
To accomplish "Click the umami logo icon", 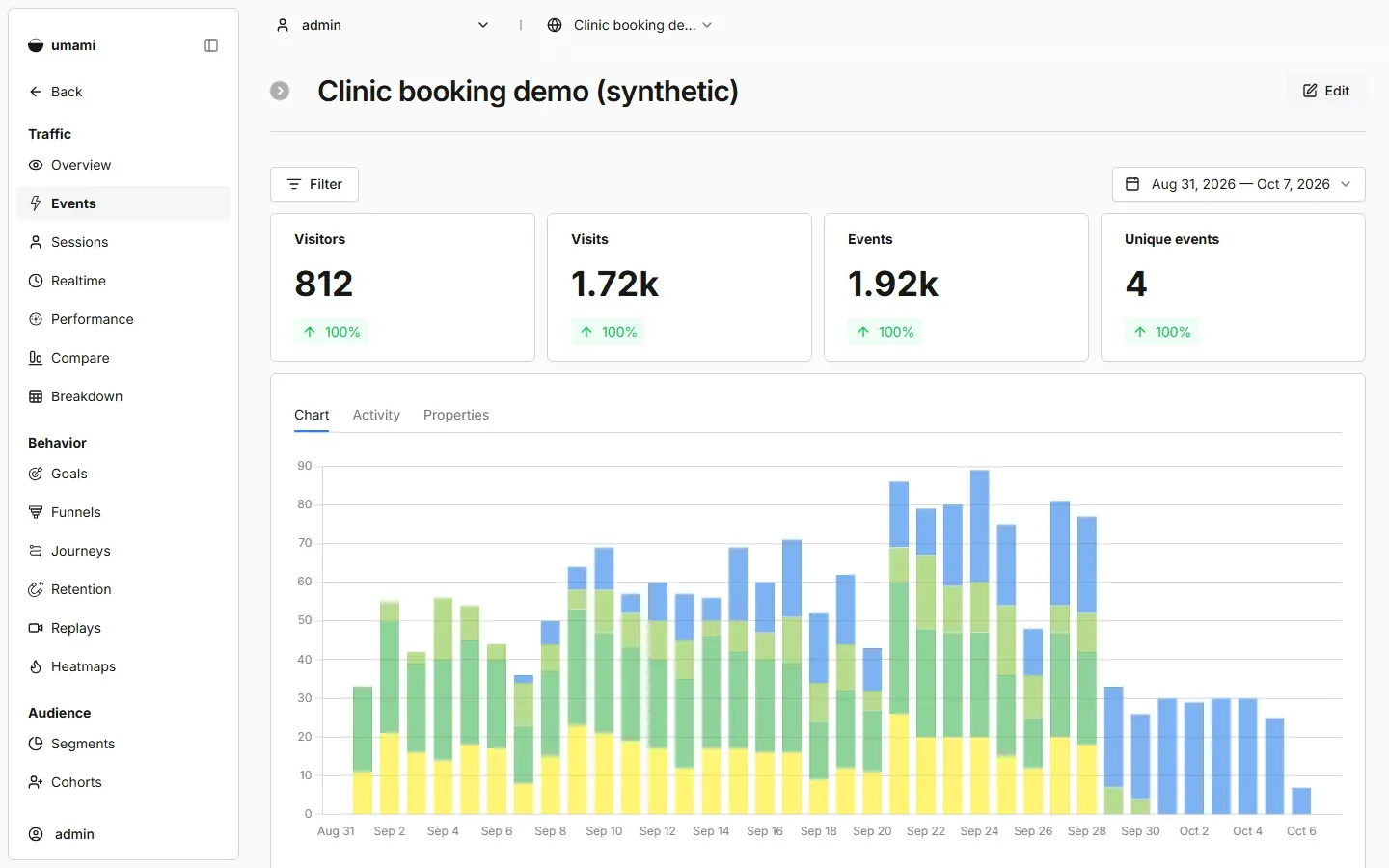I will pos(36,45).
